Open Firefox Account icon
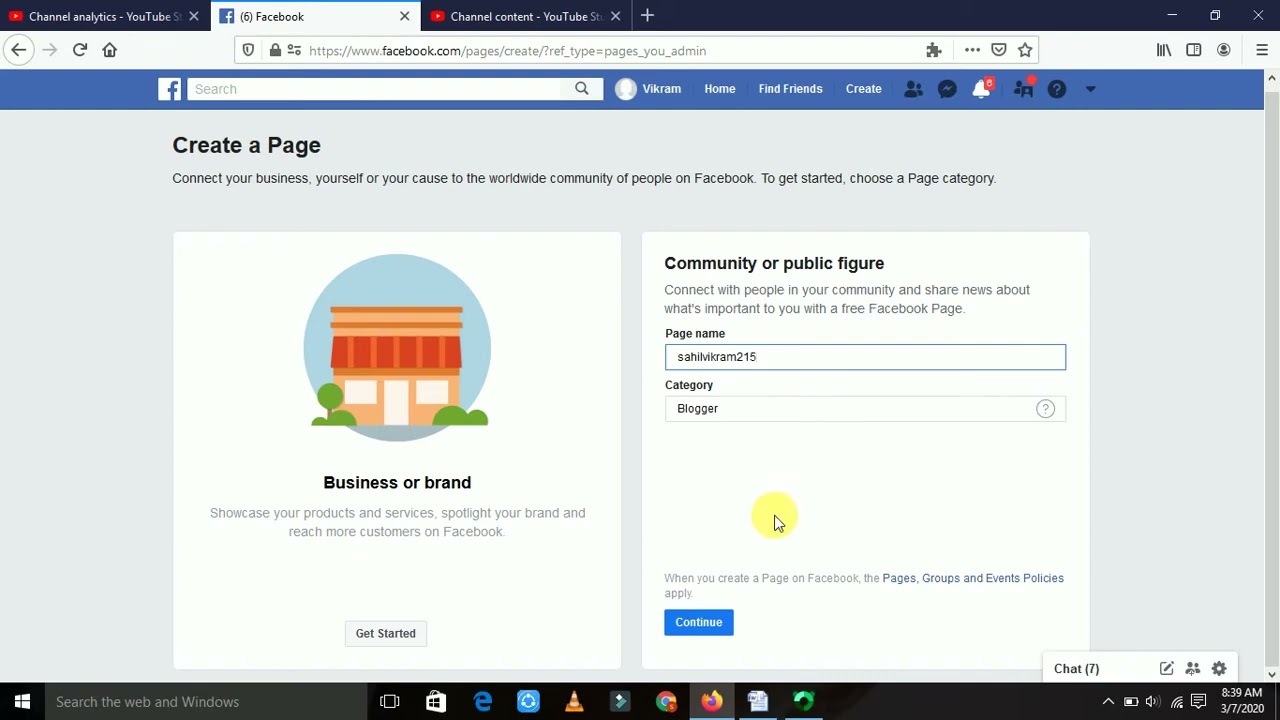The width and height of the screenshot is (1280, 720). pos(1224,50)
